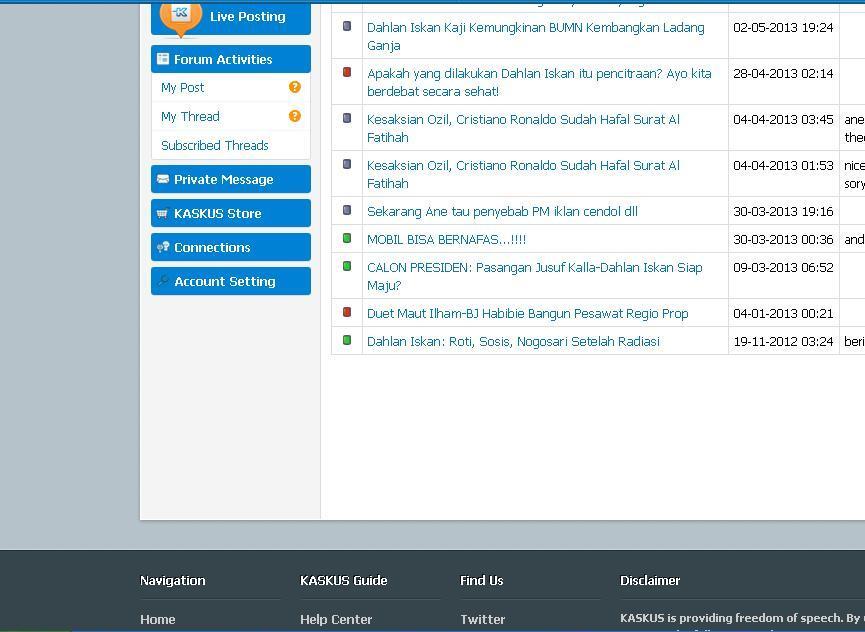This screenshot has height=632, width=865.
Task: Click the Connections people icon
Action: [163, 247]
